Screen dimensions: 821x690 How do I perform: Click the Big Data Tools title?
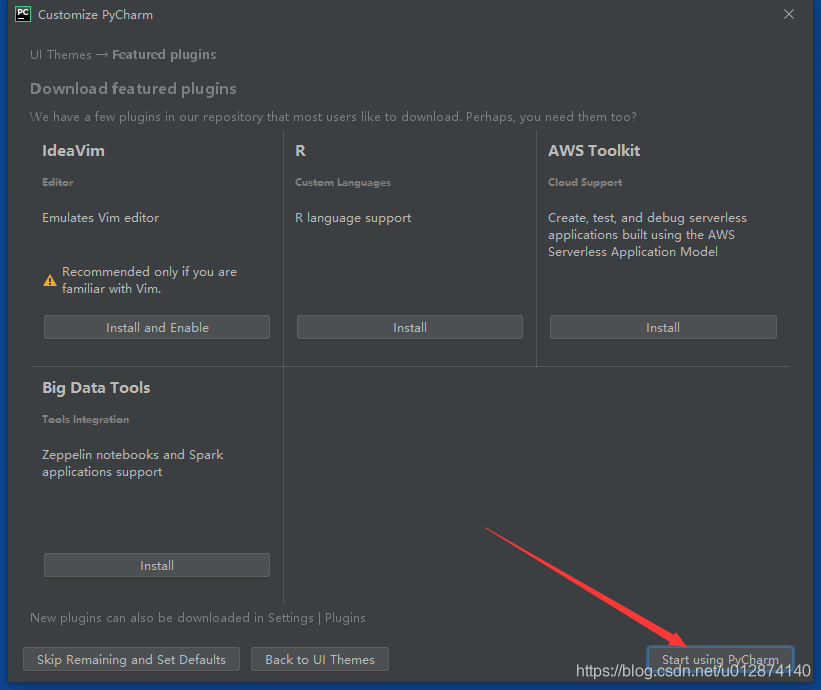[x=96, y=388]
